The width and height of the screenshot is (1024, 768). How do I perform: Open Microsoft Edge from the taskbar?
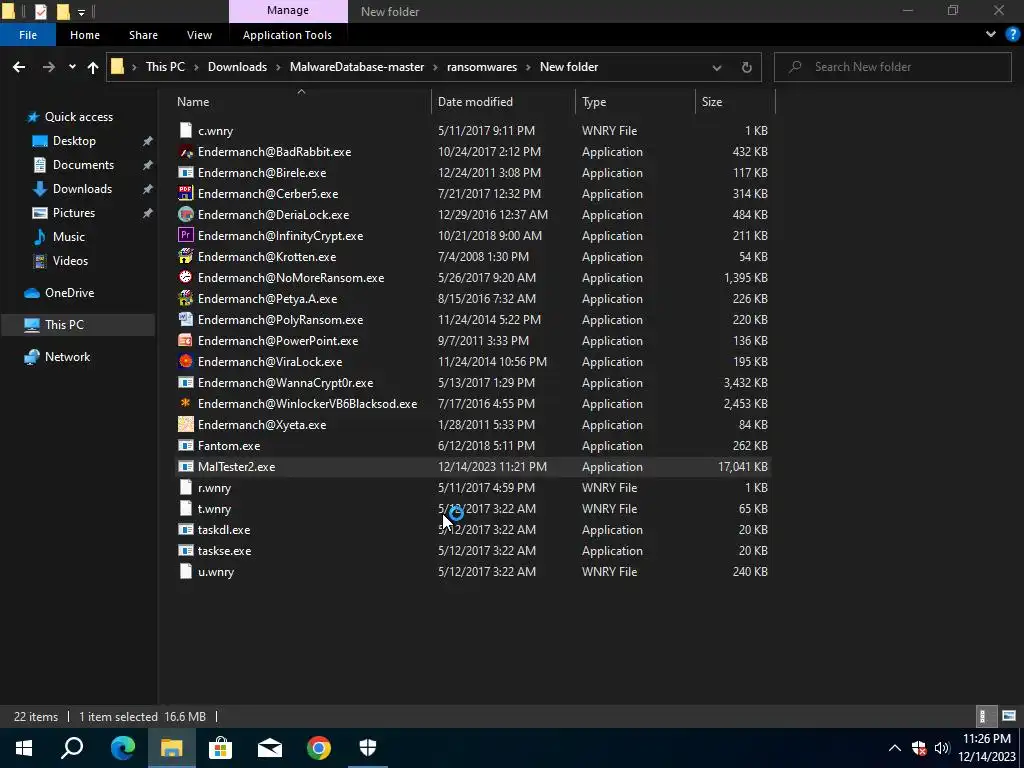[x=123, y=748]
